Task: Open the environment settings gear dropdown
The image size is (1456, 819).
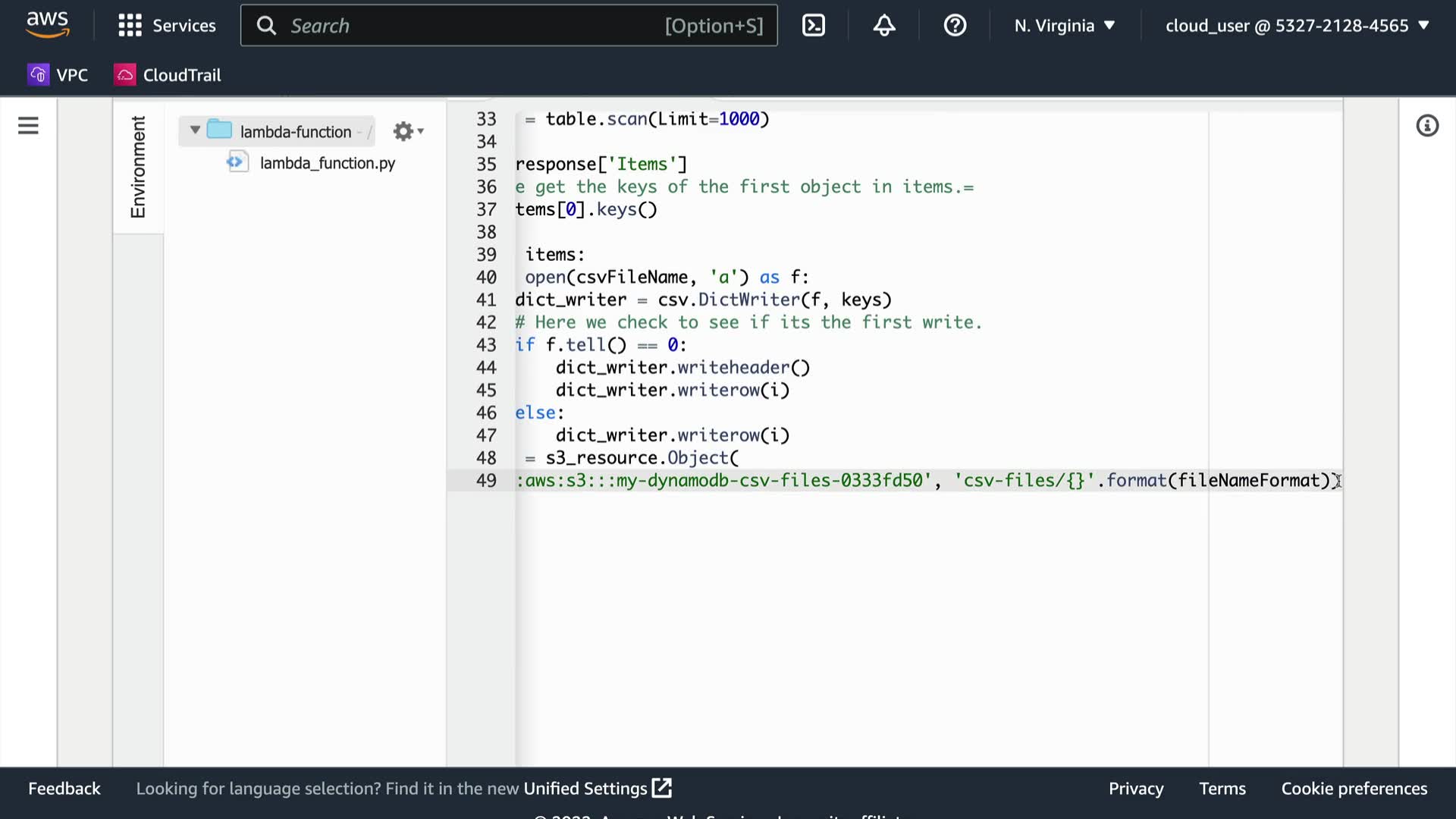Action: (x=408, y=132)
